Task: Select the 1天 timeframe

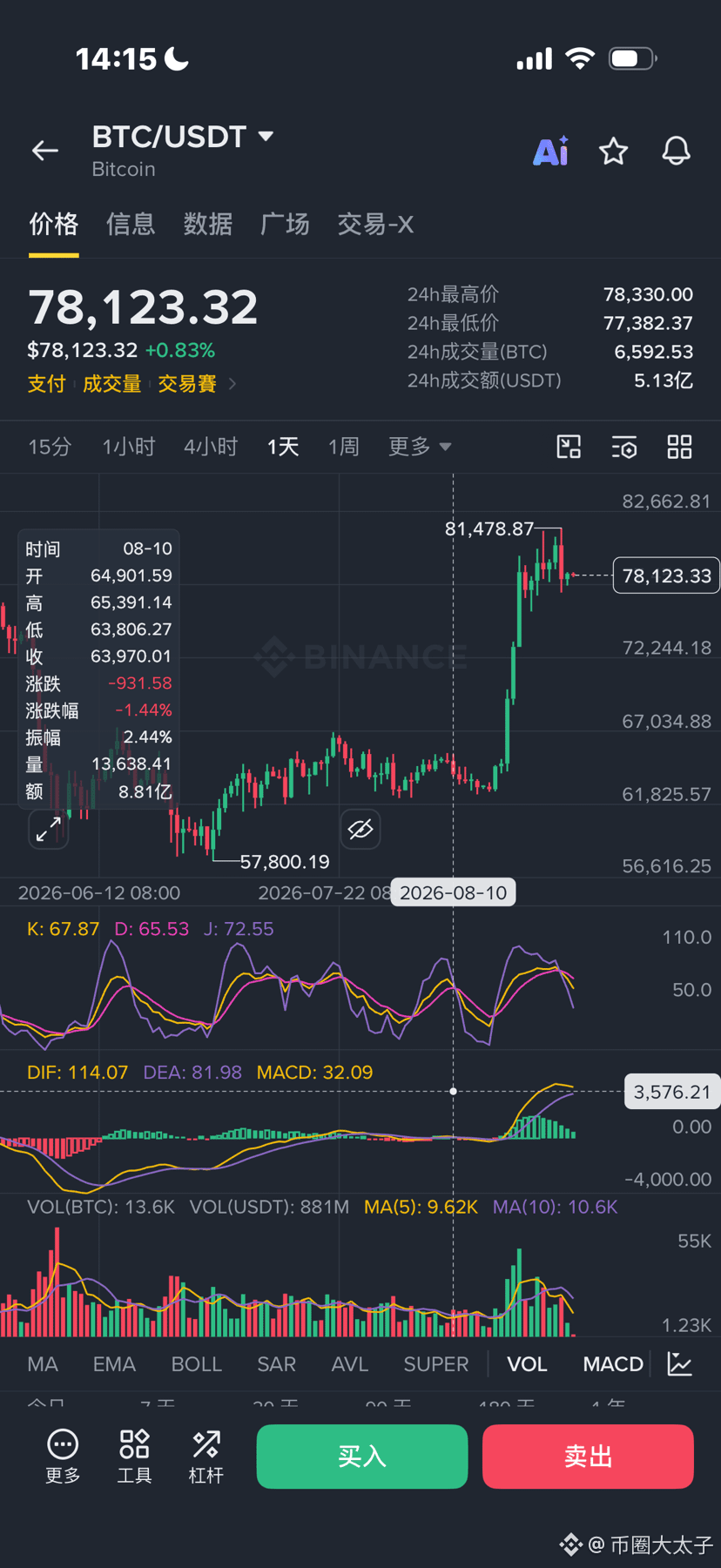Action: click(x=283, y=447)
